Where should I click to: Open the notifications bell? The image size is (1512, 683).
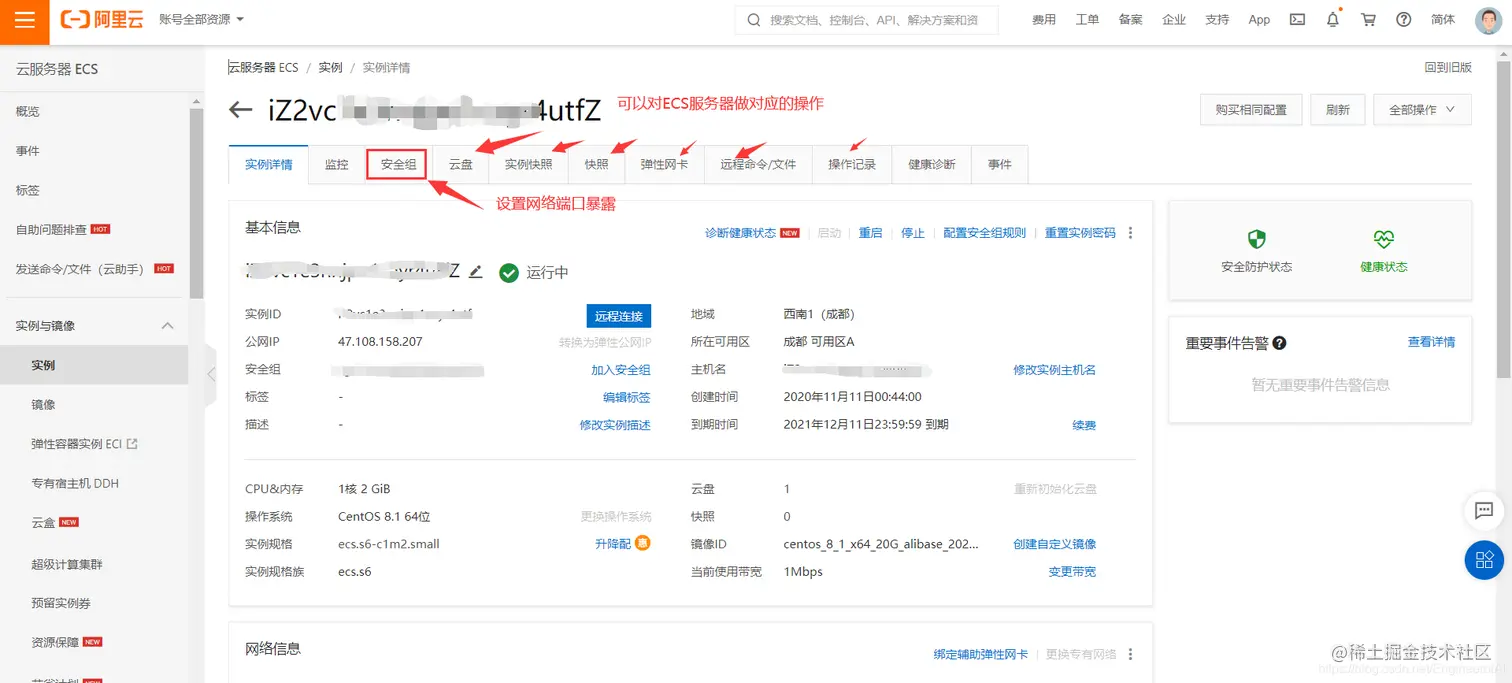tap(1333, 19)
